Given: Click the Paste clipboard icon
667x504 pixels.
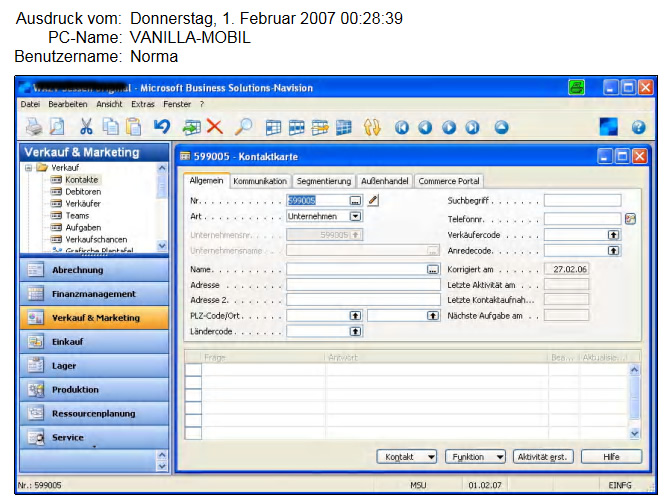Looking at the screenshot, I should pos(134,127).
